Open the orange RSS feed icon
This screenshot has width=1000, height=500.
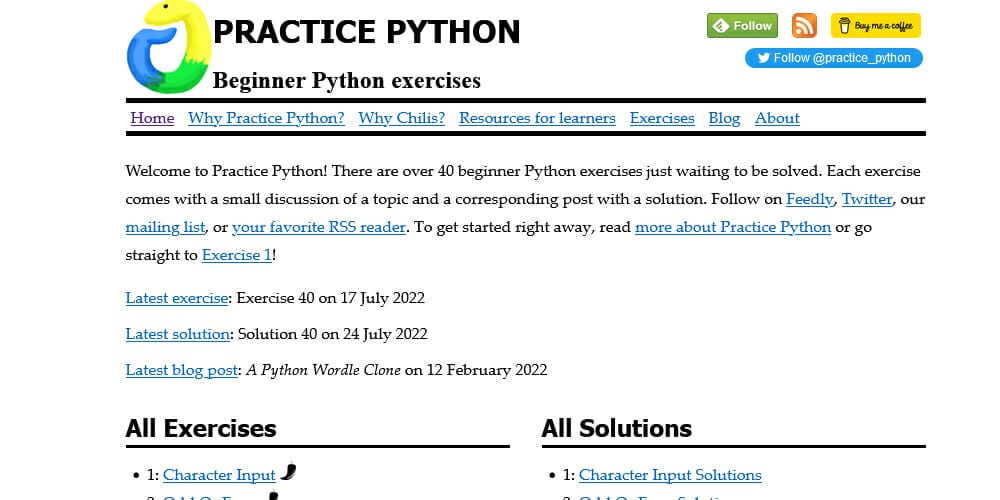click(804, 26)
